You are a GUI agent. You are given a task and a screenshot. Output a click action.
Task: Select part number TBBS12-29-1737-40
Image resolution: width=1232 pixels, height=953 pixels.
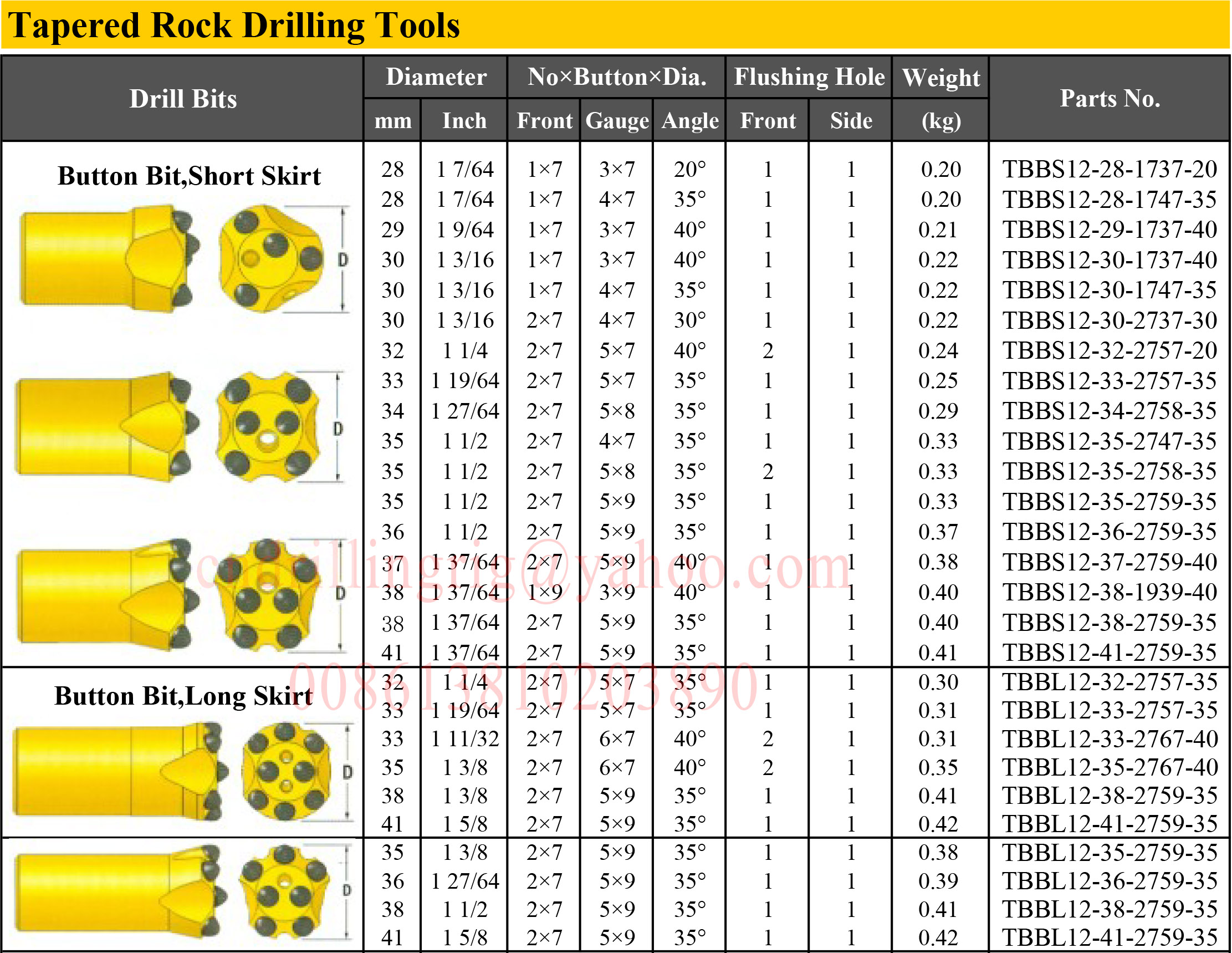(x=1109, y=230)
